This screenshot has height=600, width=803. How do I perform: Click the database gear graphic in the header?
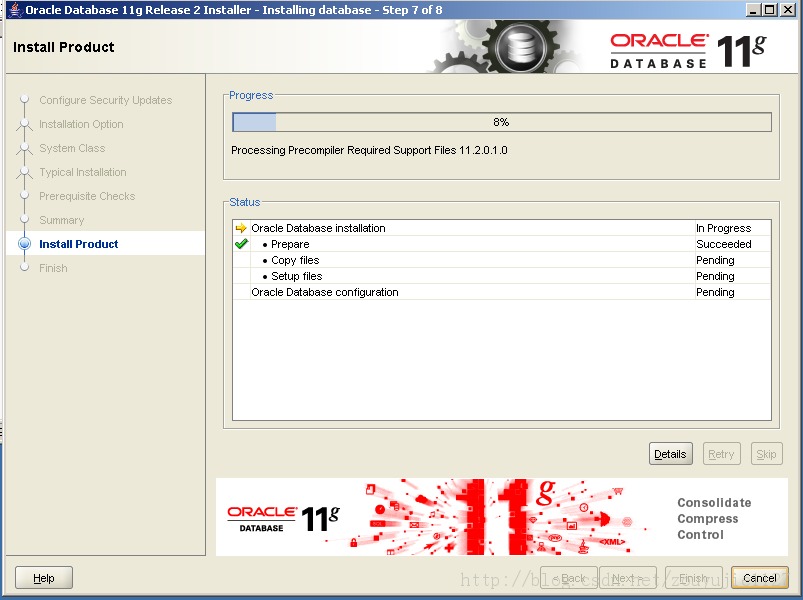click(x=521, y=48)
